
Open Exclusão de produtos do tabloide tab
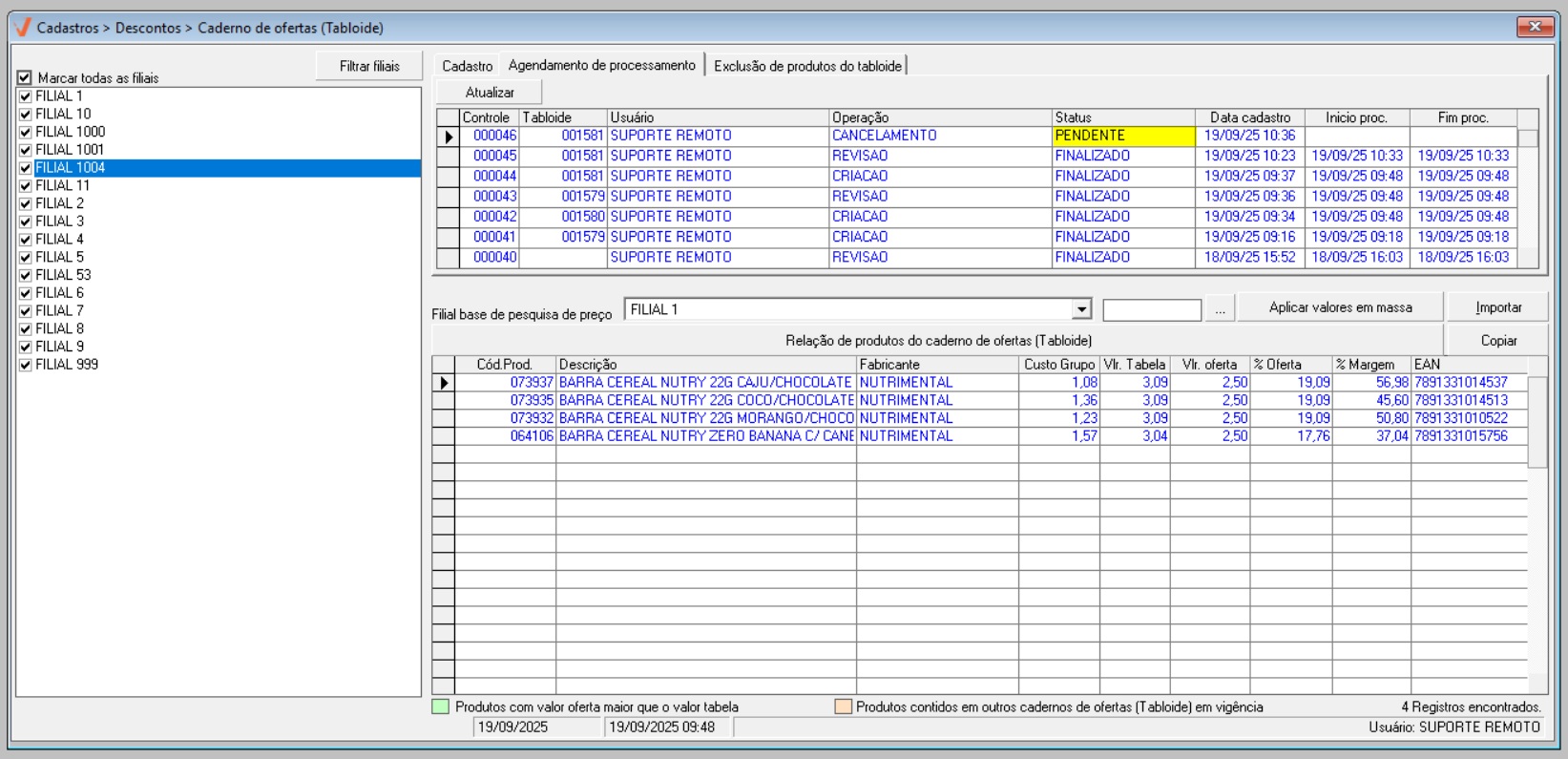(x=807, y=66)
